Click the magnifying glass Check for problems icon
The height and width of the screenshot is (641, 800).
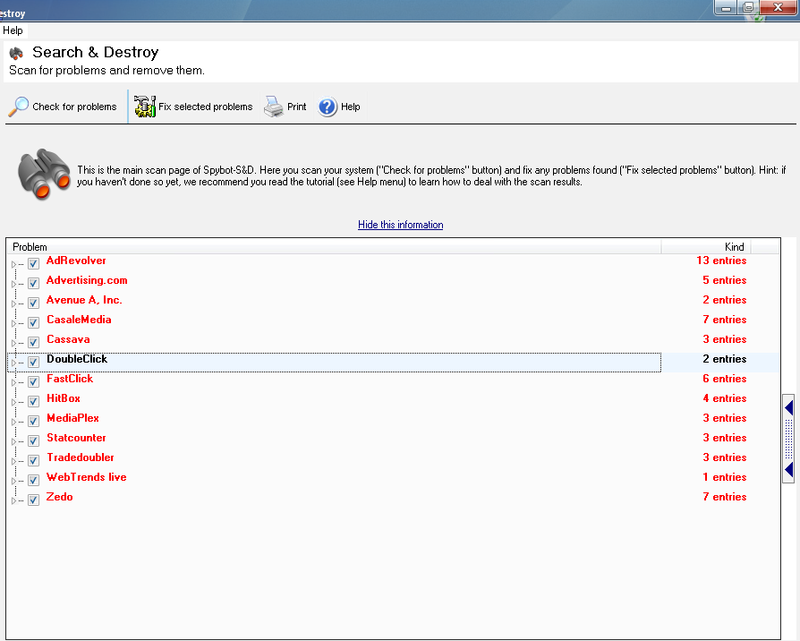point(18,107)
